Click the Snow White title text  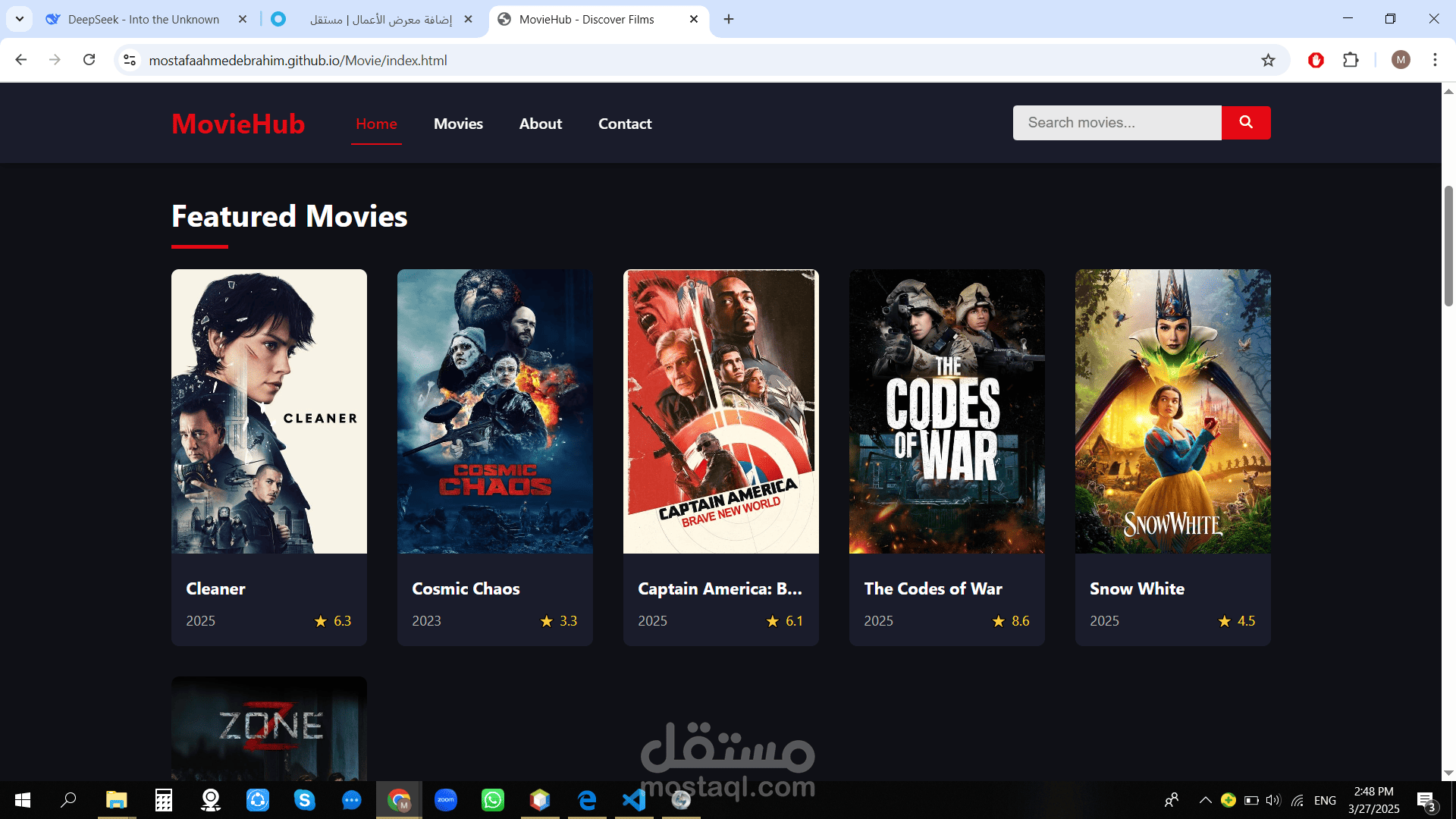[x=1137, y=589]
